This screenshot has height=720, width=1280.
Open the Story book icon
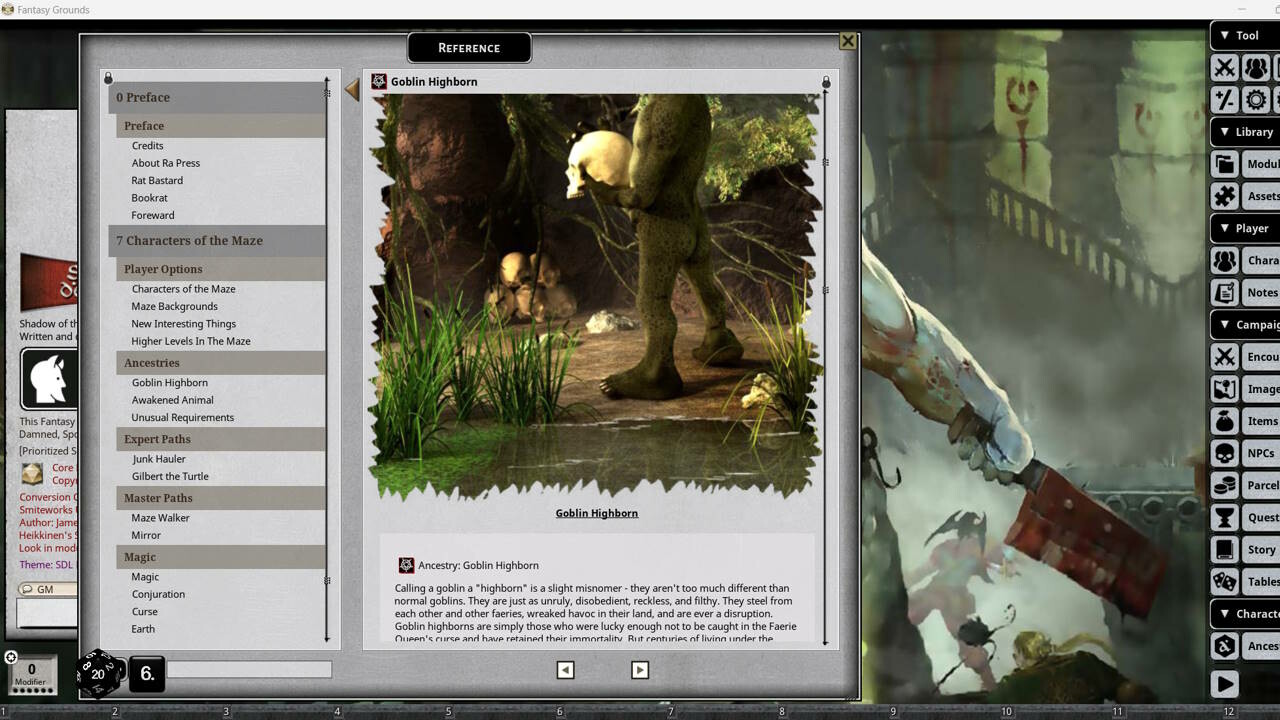1225,549
